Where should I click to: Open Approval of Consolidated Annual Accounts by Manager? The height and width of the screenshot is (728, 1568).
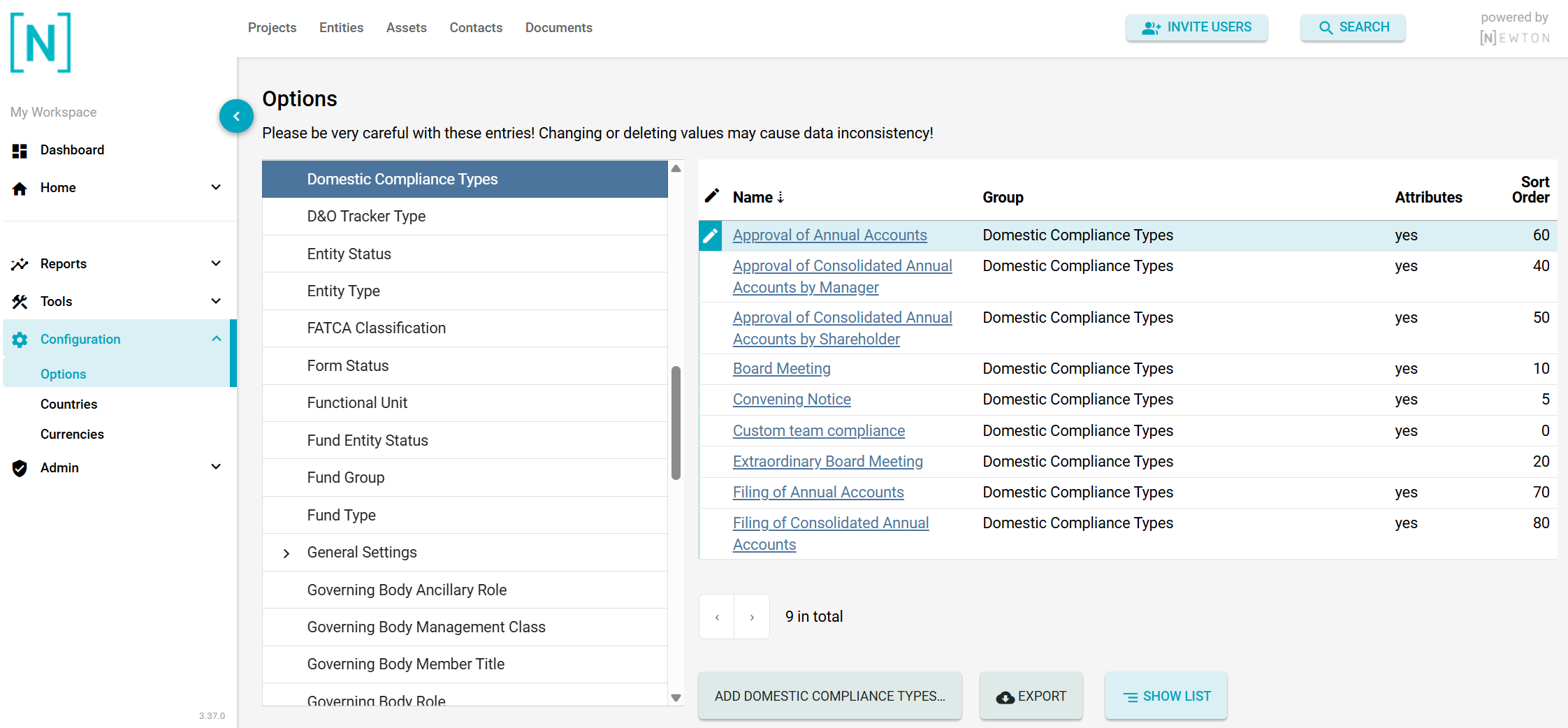(x=842, y=277)
